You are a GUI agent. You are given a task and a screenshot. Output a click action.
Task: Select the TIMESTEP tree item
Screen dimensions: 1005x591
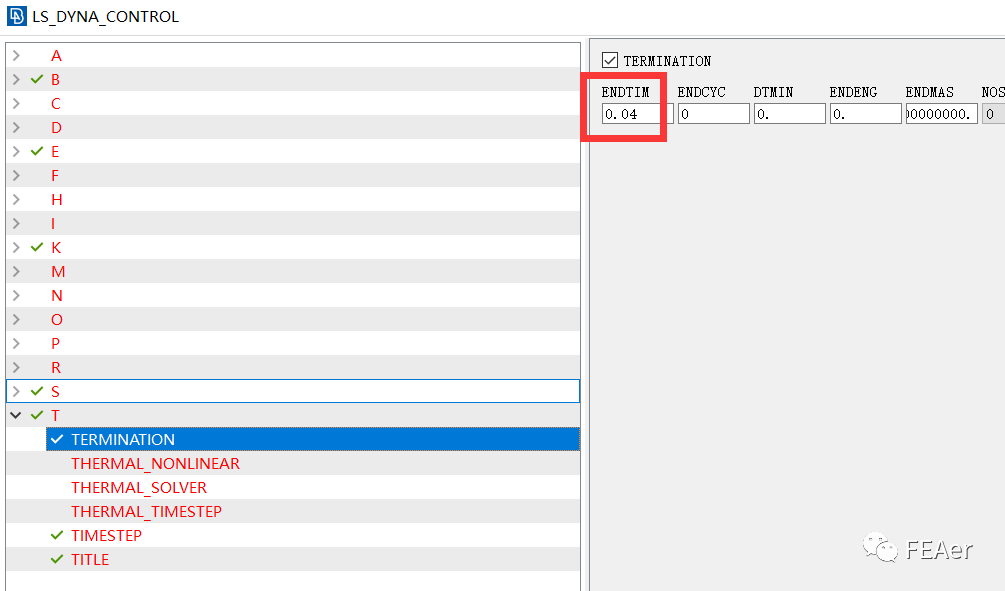pyautogui.click(x=106, y=535)
